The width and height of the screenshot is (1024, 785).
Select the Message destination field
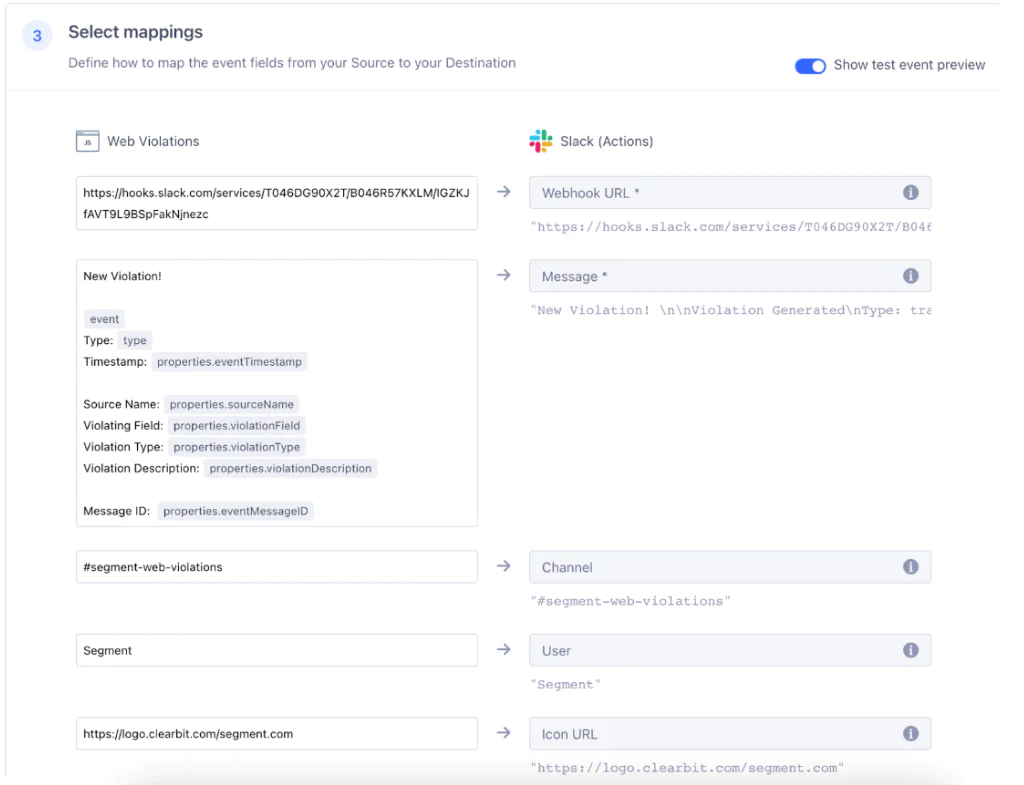pyautogui.click(x=715, y=276)
